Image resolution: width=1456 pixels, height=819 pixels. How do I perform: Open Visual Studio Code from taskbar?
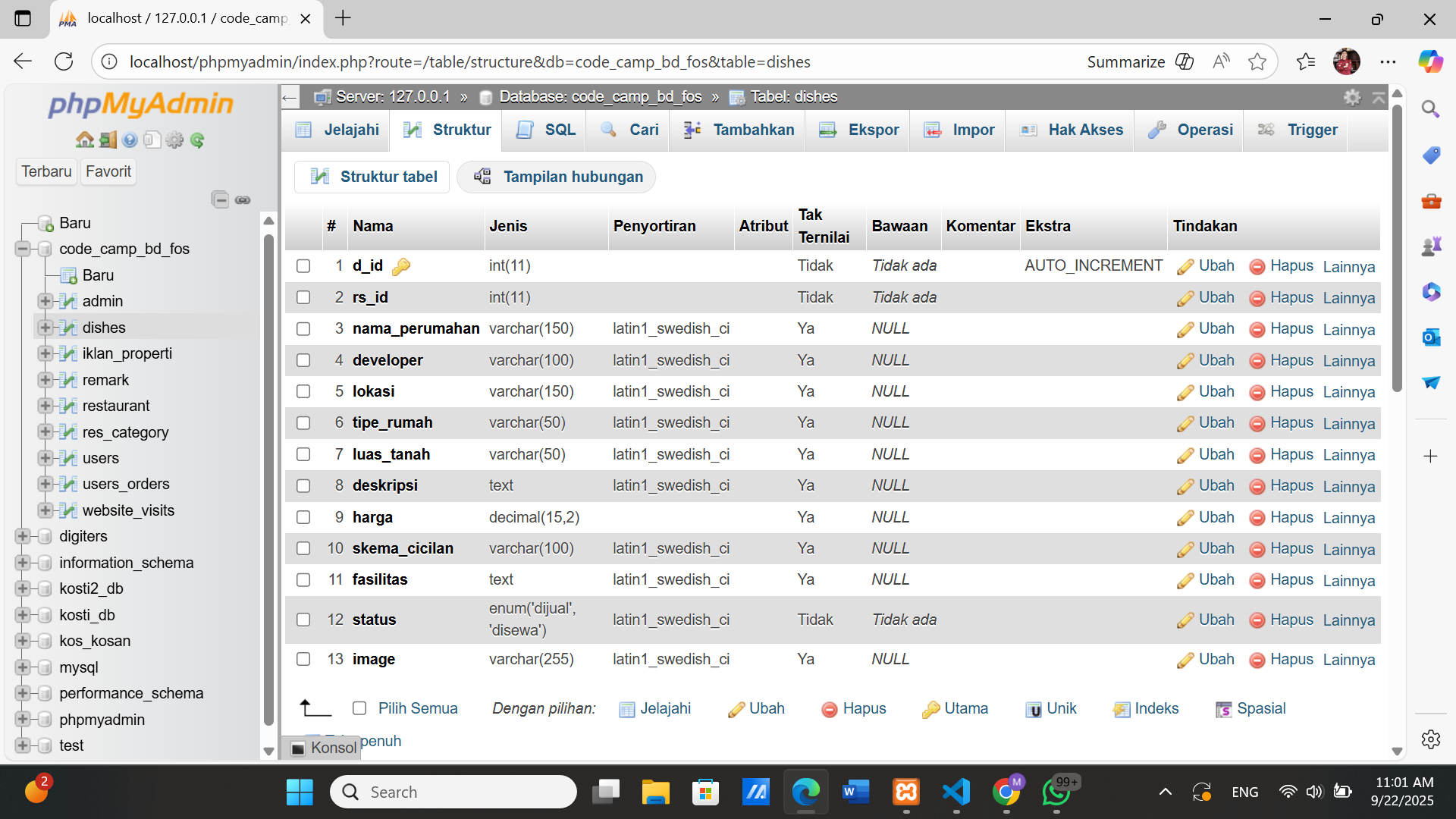[x=956, y=792]
